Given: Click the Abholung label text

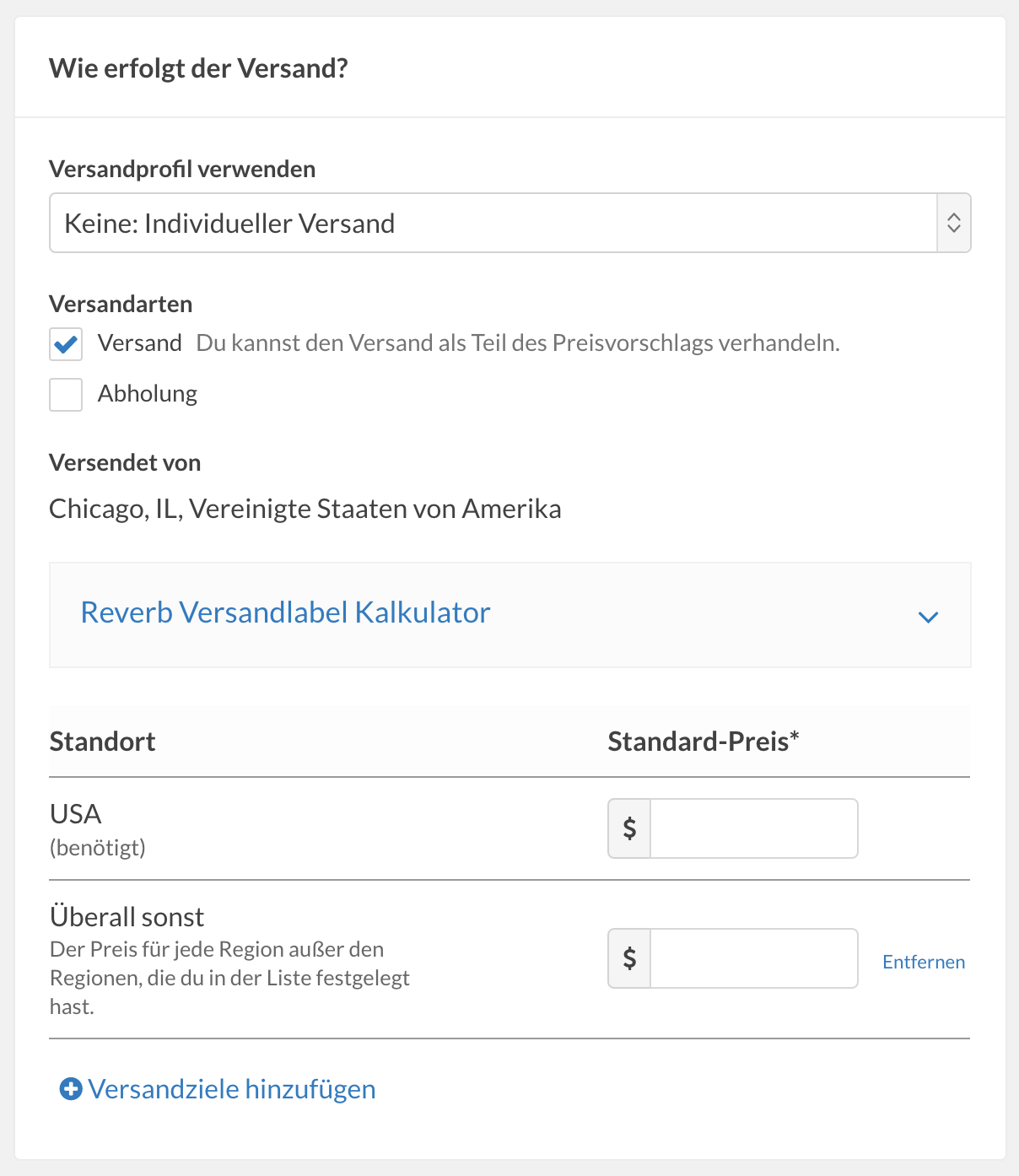Looking at the screenshot, I should click(148, 394).
